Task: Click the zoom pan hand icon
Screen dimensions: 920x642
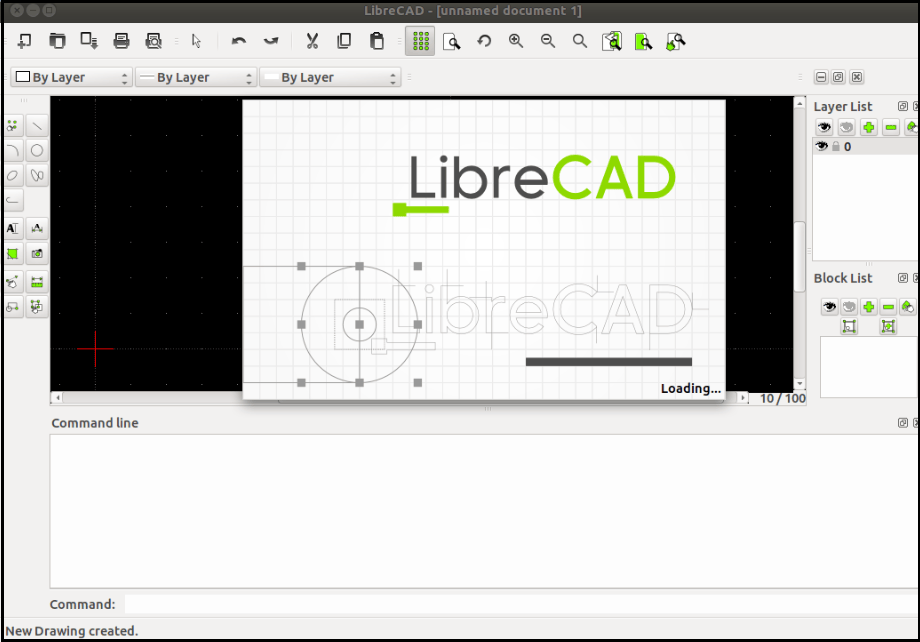Action: pyautogui.click(x=676, y=41)
